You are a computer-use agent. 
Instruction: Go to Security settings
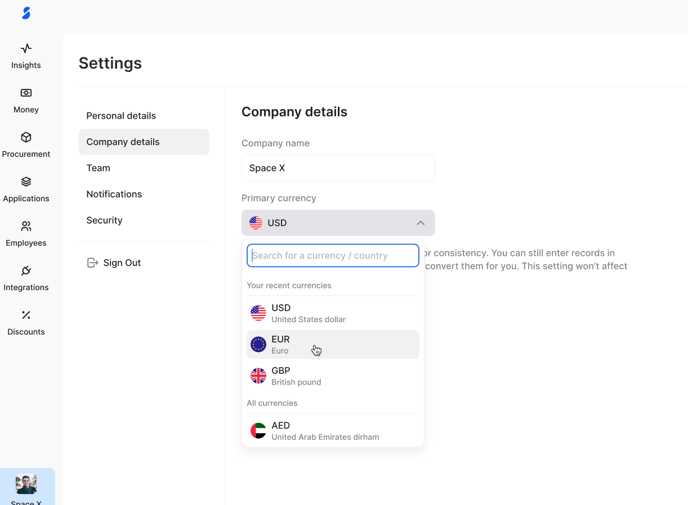104,220
